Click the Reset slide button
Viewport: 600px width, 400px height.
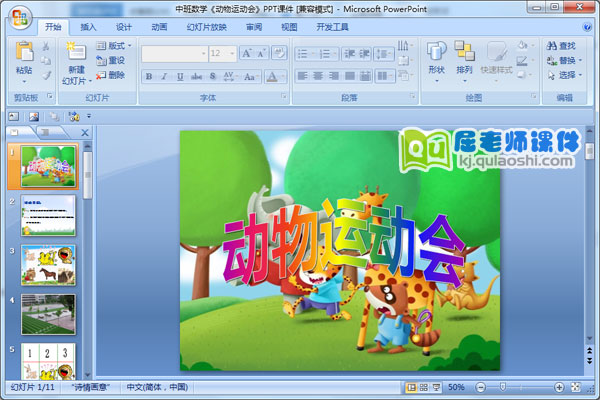(x=111, y=60)
